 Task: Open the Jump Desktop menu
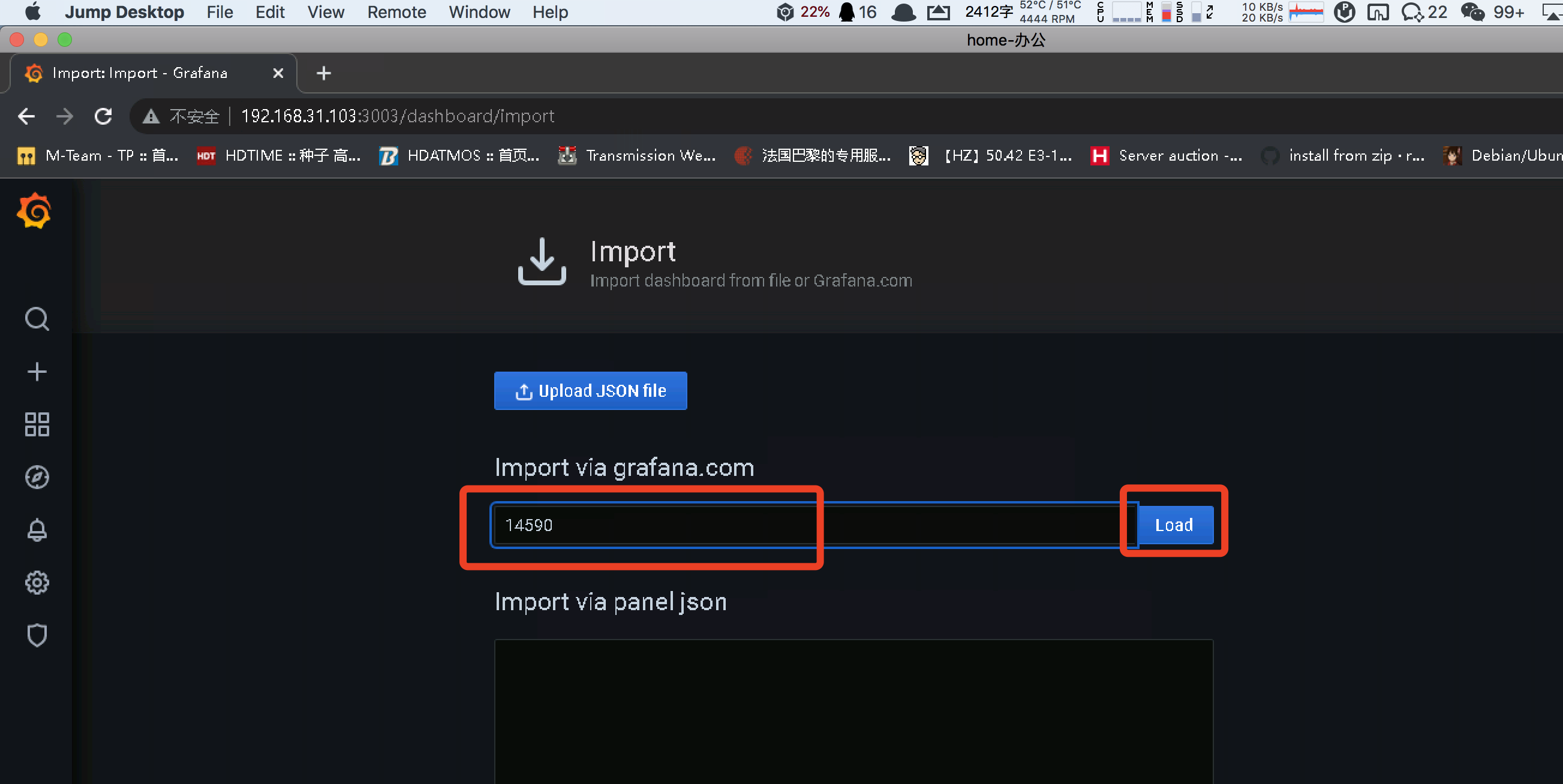(124, 12)
